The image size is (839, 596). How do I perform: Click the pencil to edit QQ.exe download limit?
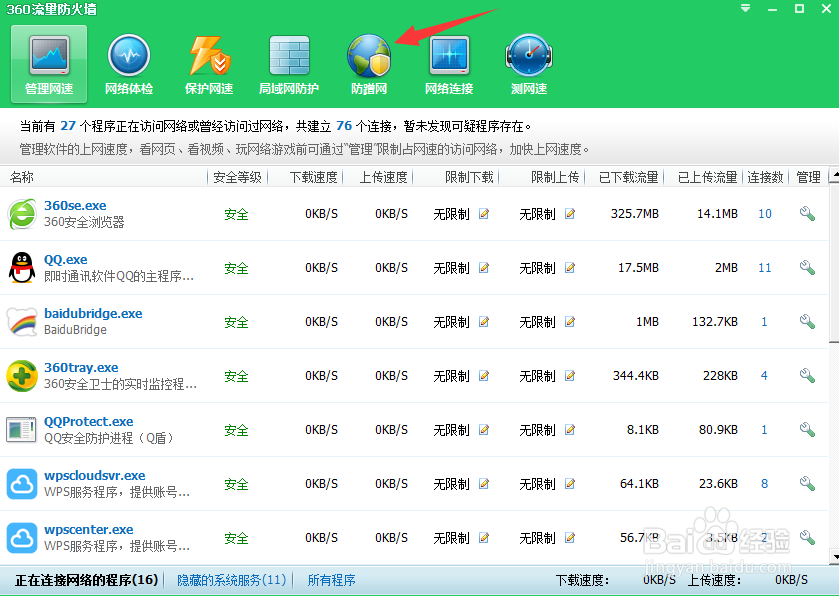coord(483,268)
